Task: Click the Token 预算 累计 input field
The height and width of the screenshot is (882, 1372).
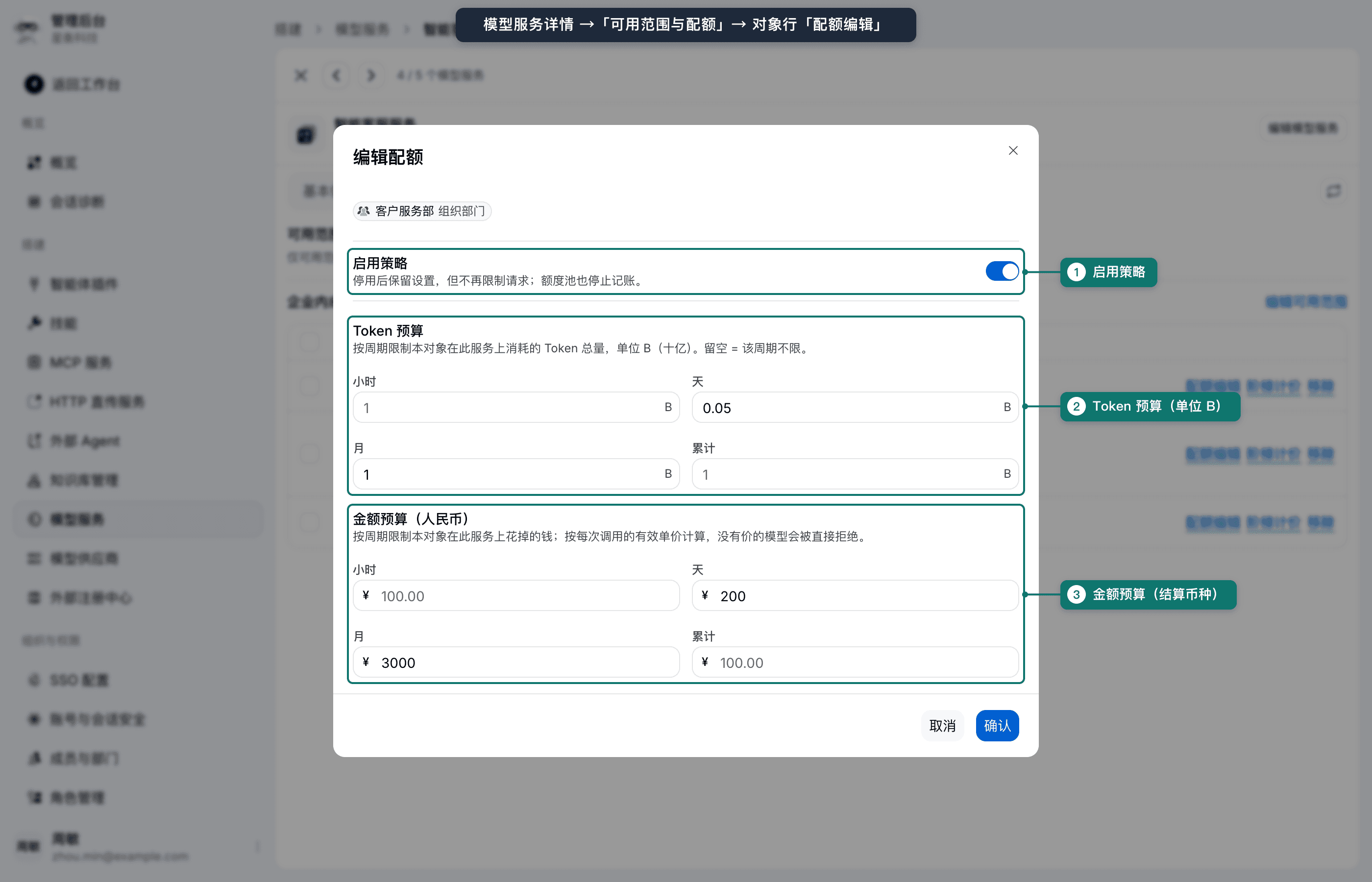Action: (855, 474)
